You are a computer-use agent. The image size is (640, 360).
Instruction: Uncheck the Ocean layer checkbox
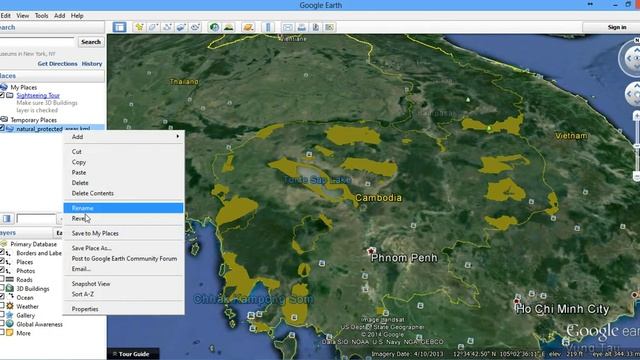[2, 297]
